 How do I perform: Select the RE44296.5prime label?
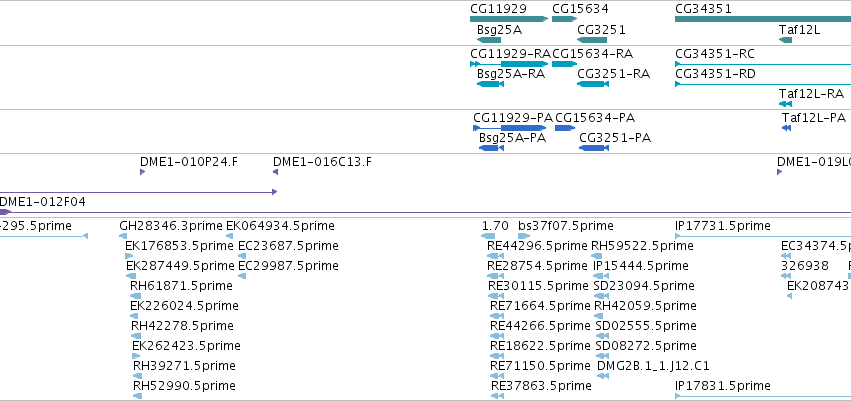pyautogui.click(x=537, y=246)
